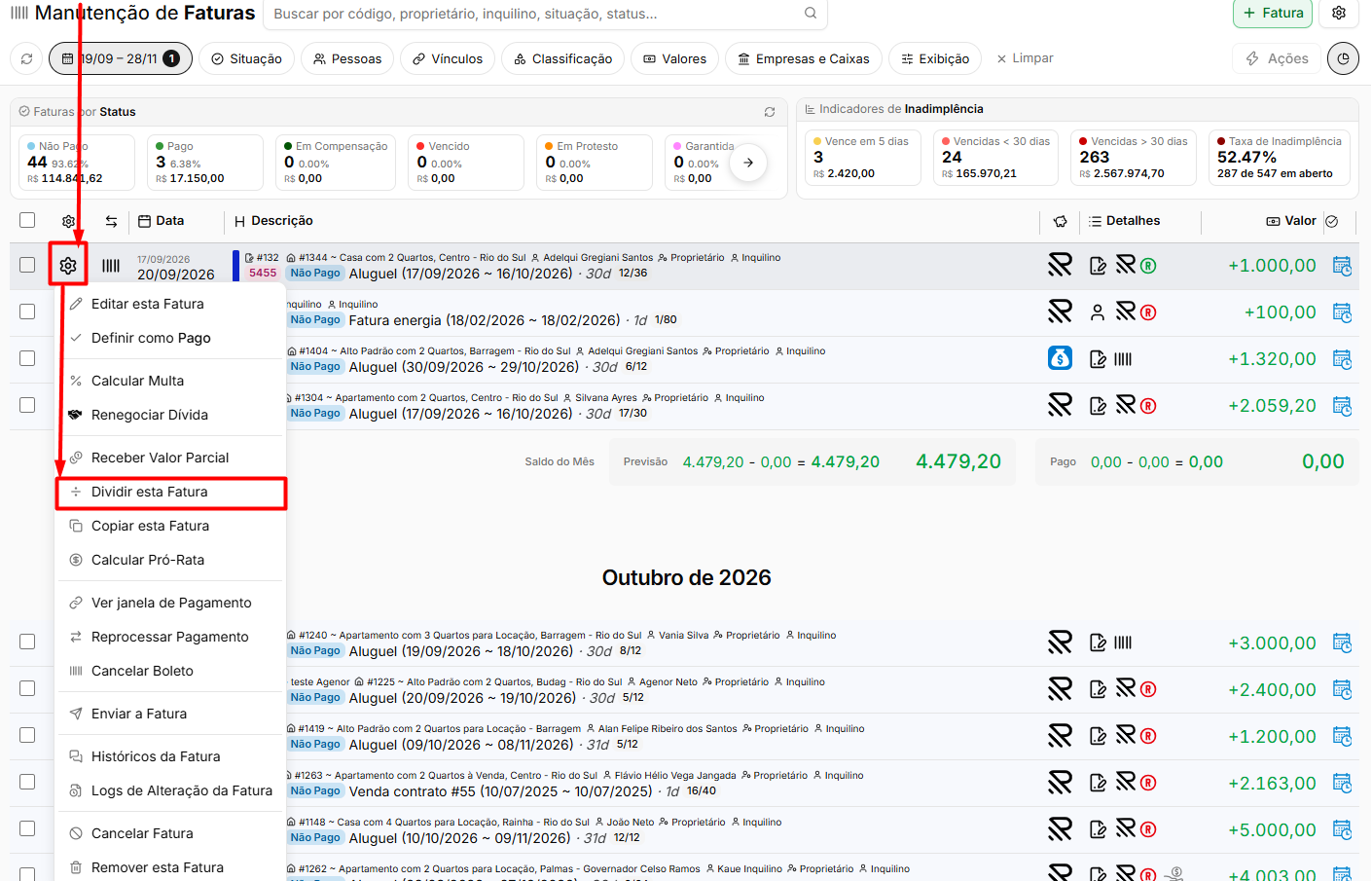Click piggy bank icon in table header
1372x881 pixels.
click(1061, 222)
